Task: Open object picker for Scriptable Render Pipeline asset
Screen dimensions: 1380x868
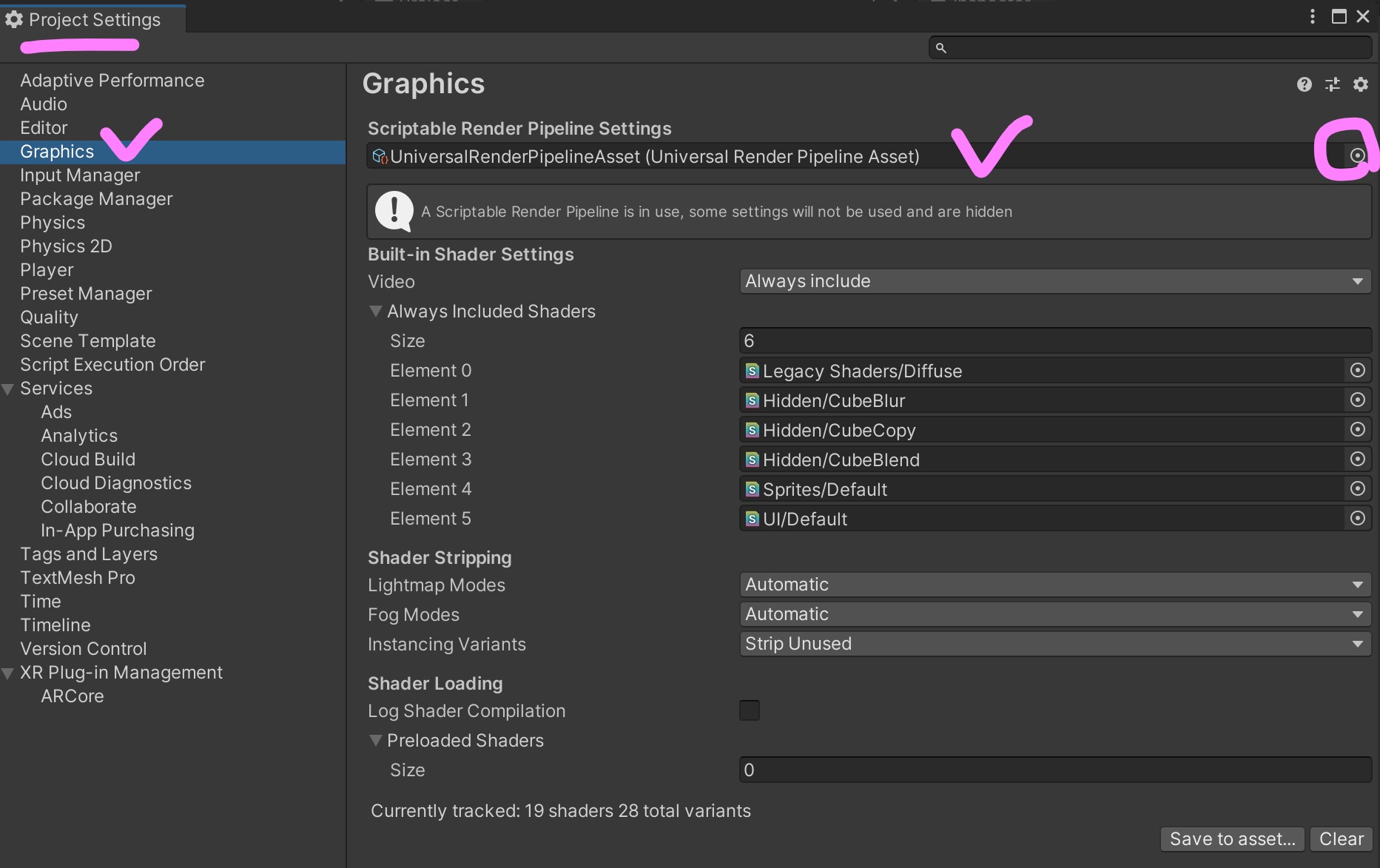Action: pyautogui.click(x=1358, y=155)
